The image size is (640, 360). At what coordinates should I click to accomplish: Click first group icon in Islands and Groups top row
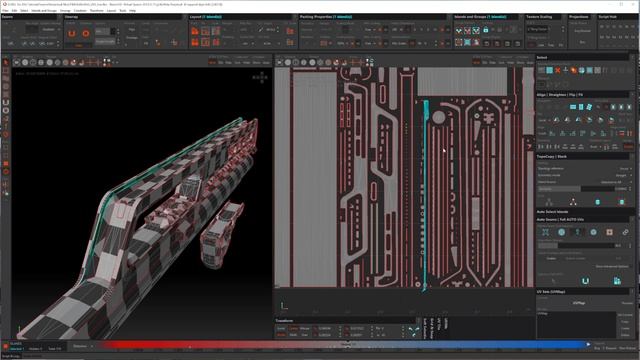click(459, 30)
